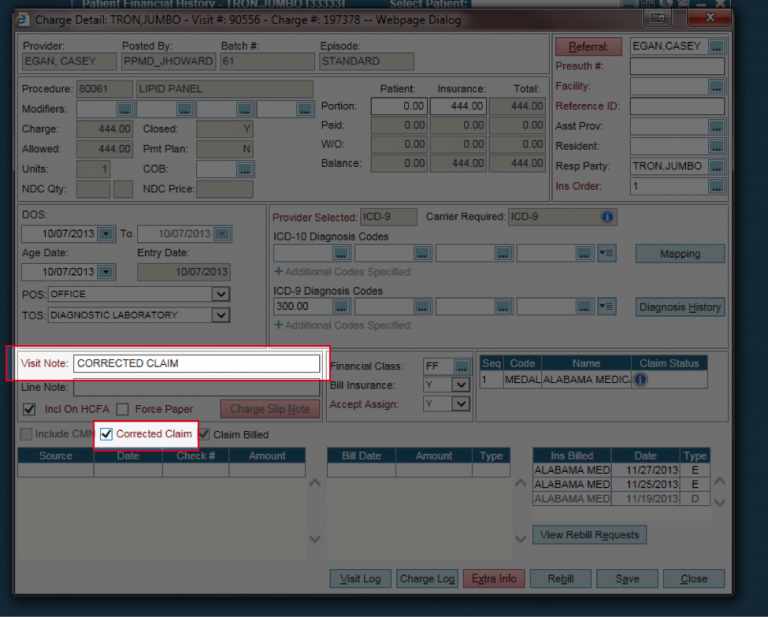Toggle Include CMN checkbox
768x617 pixels.
pyautogui.click(x=26, y=434)
